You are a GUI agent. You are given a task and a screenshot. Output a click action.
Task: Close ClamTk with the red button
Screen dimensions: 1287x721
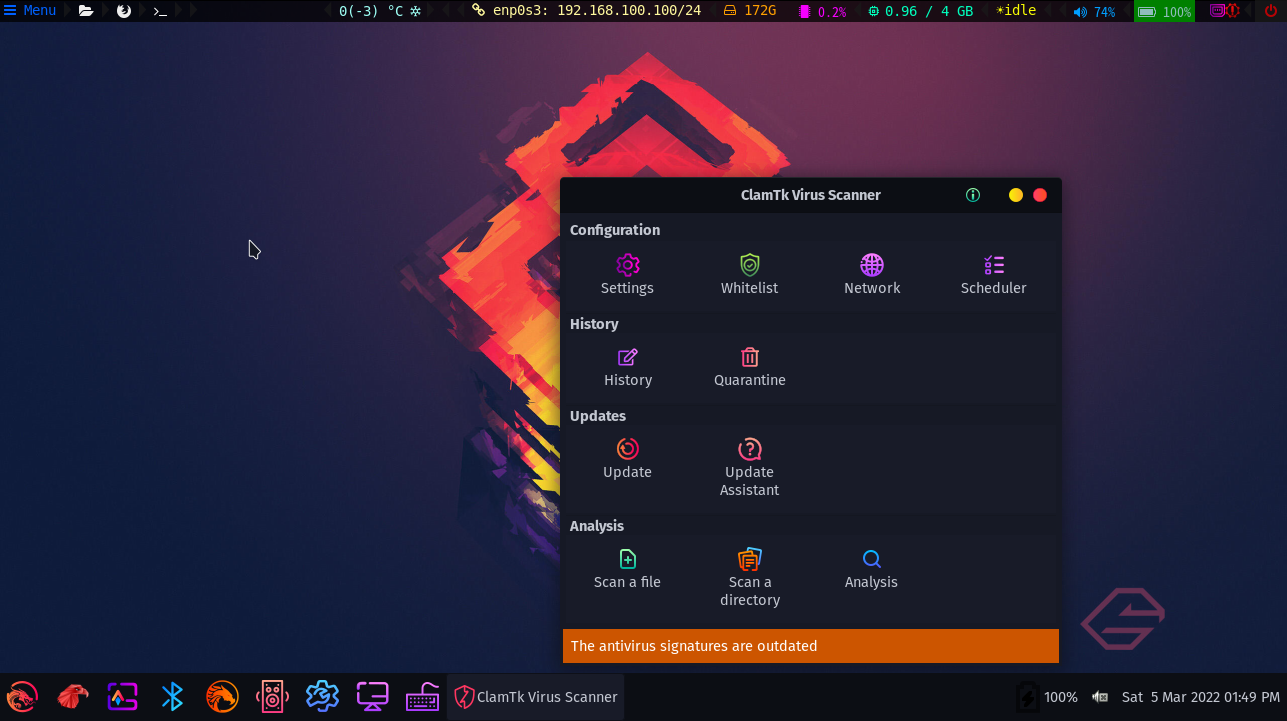coord(1040,195)
